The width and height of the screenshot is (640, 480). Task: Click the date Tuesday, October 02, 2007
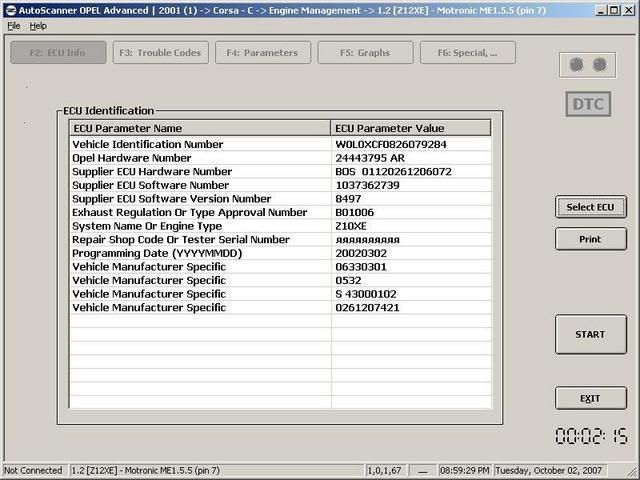point(549,471)
